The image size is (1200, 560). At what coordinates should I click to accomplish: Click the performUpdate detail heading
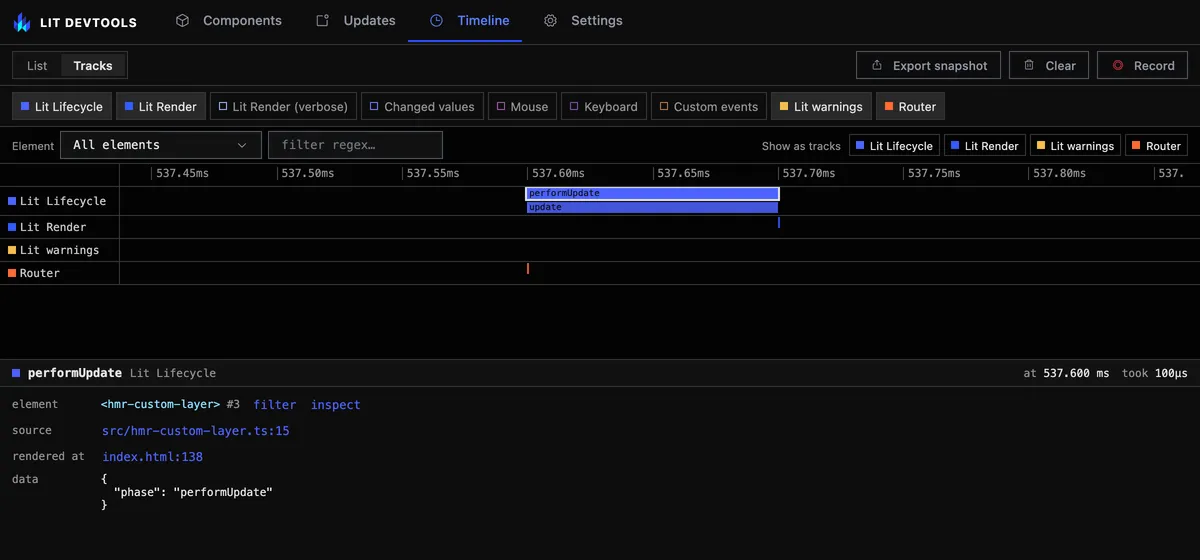[75, 373]
